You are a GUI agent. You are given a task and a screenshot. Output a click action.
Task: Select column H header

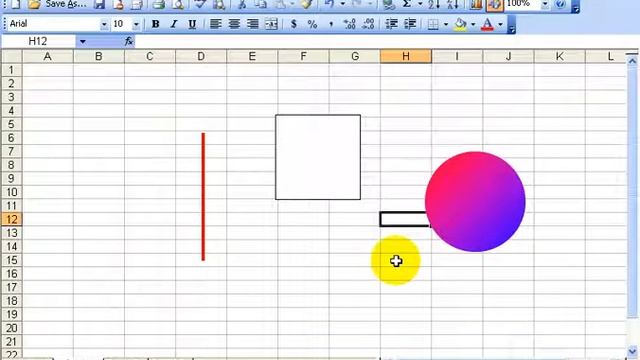pyautogui.click(x=406, y=56)
